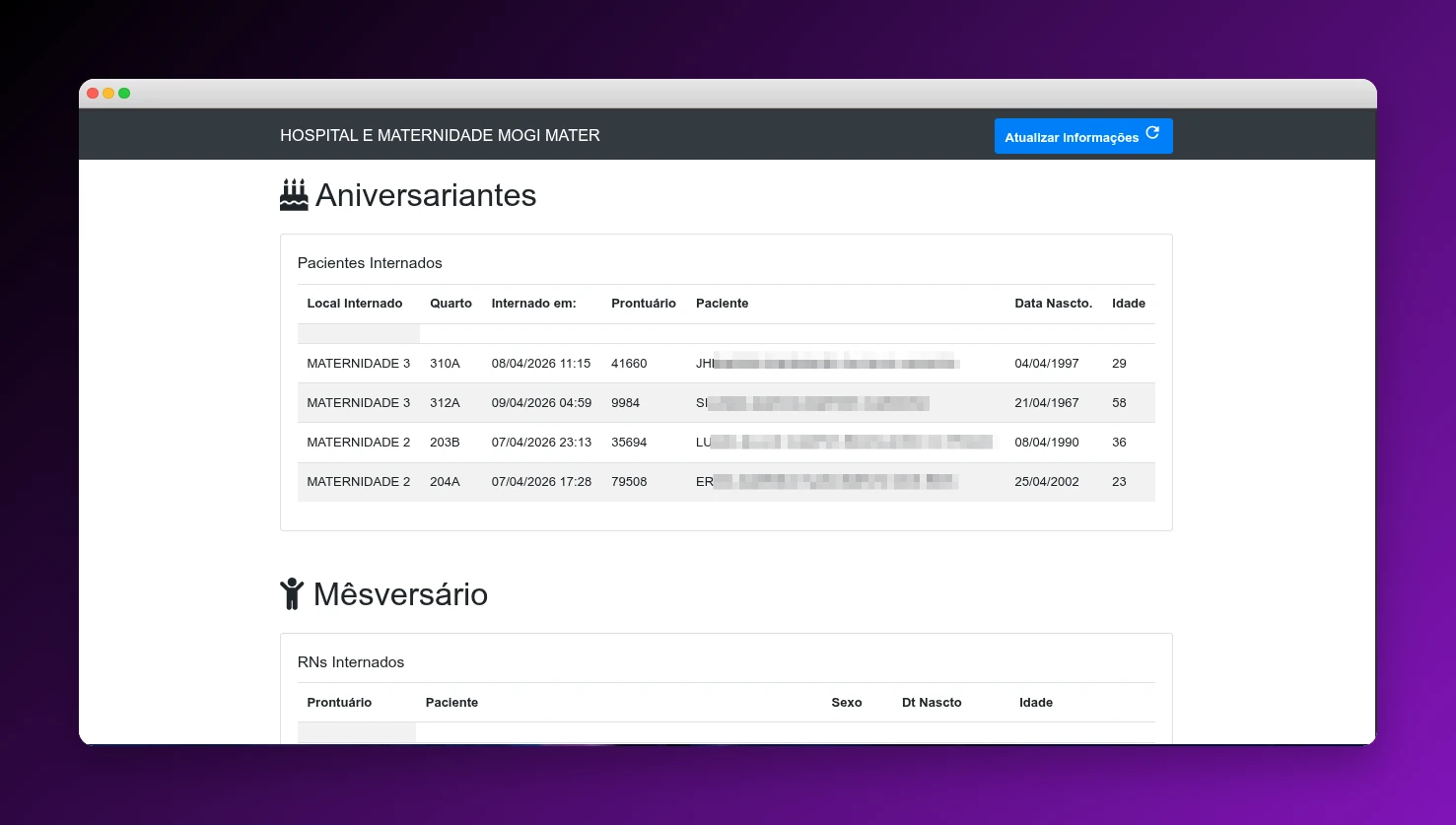
Task: Click the Idade header in Pacientes Internados table
Action: tap(1129, 304)
